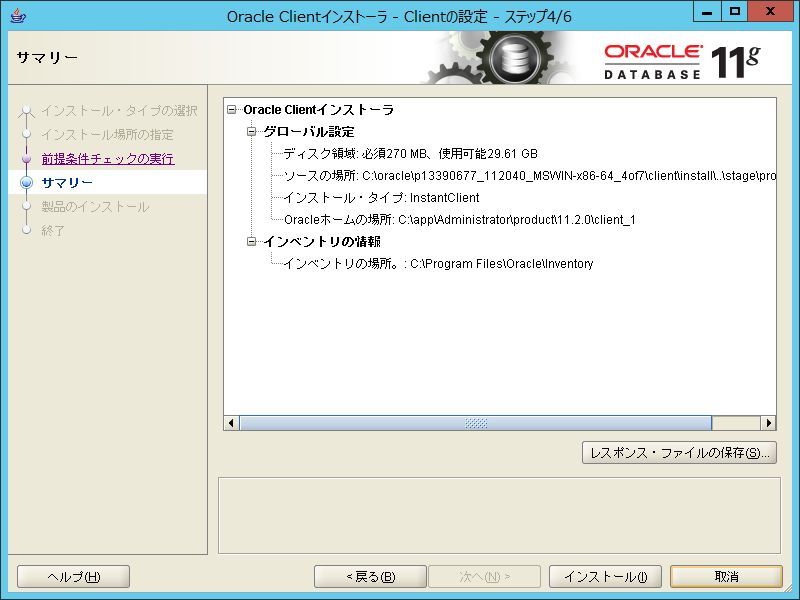Click the horizontal scrollbar right arrow
The image size is (800, 600).
pos(768,423)
